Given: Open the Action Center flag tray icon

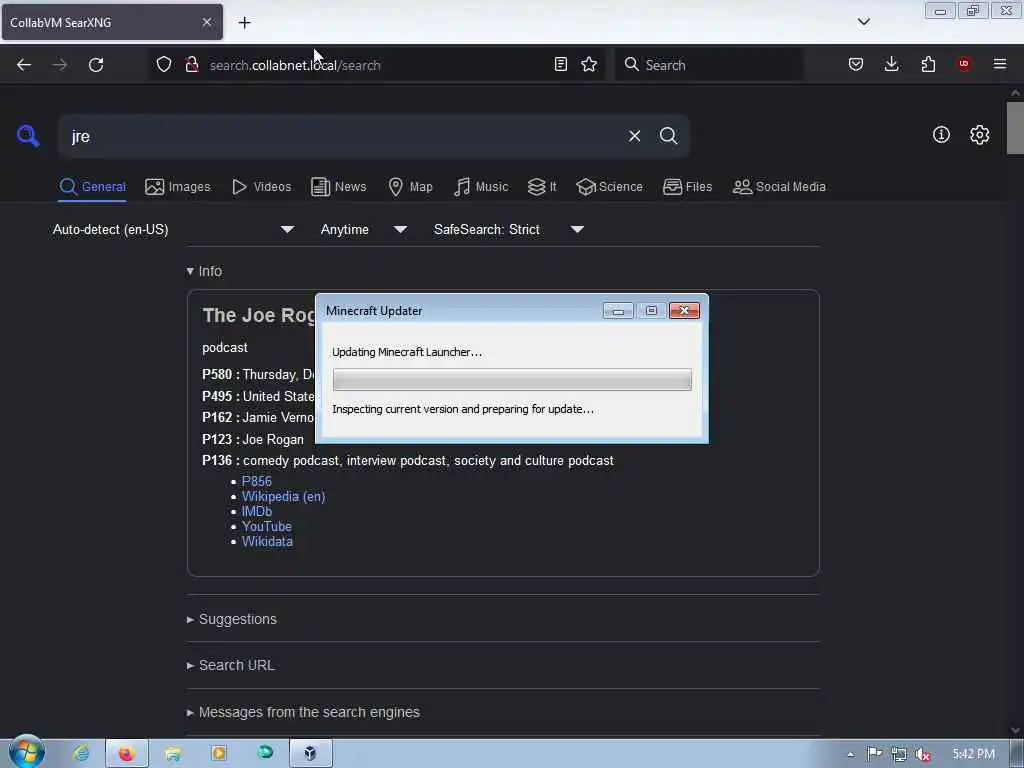Looking at the screenshot, I should (x=874, y=754).
